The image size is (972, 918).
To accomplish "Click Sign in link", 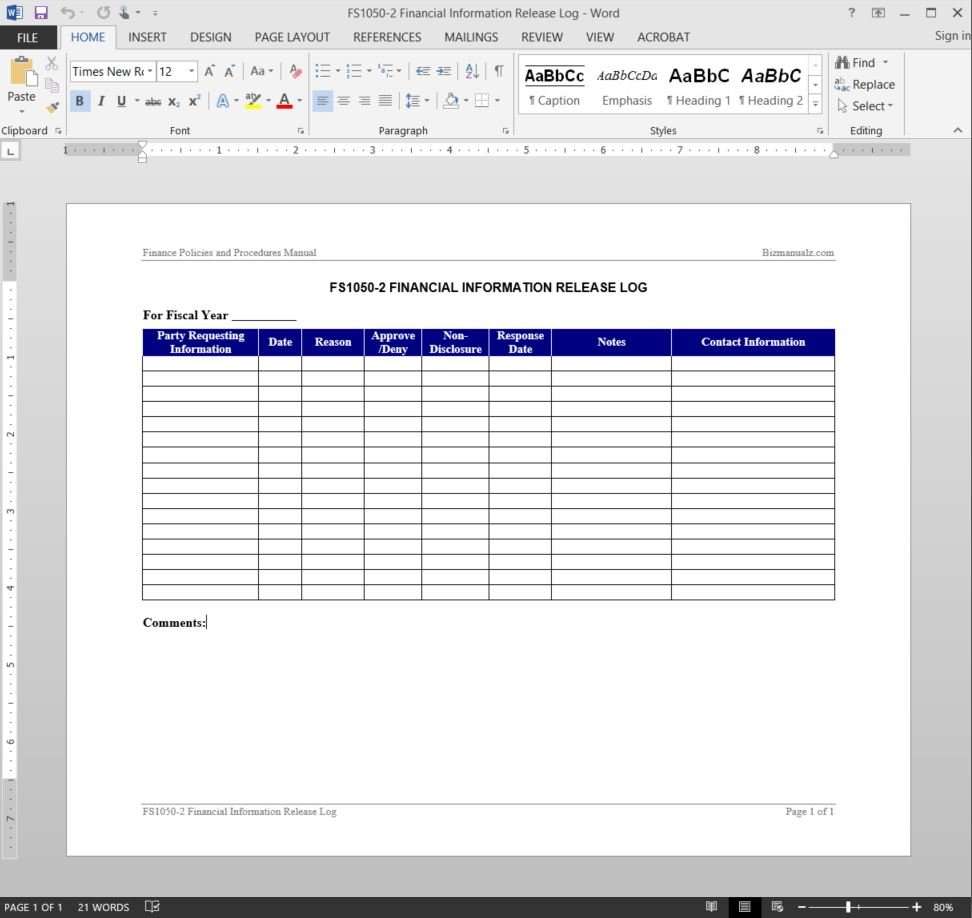I will coord(952,36).
